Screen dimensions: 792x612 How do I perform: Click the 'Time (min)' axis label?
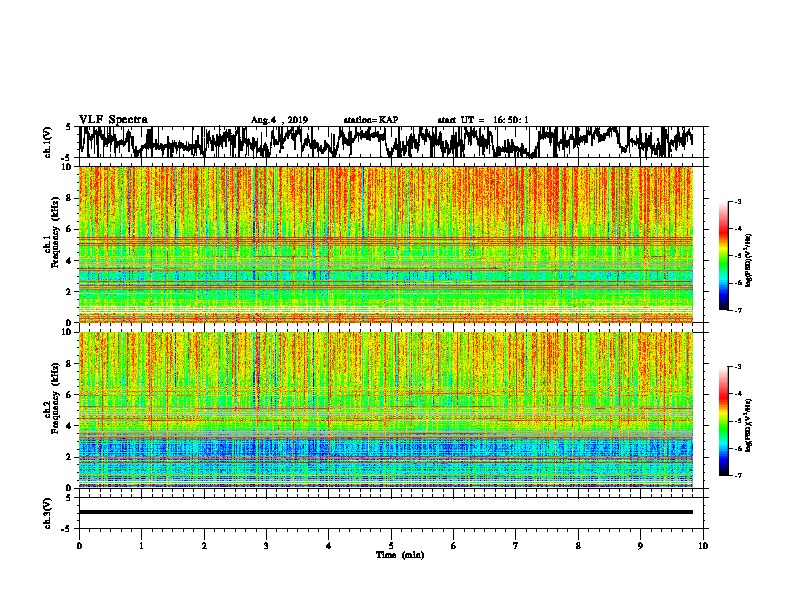[x=400, y=555]
